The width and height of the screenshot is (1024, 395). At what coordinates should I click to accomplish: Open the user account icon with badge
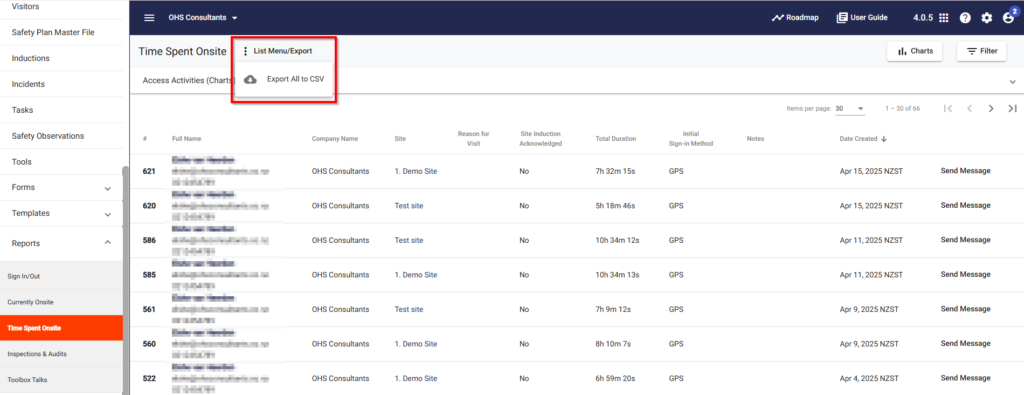(x=1009, y=17)
